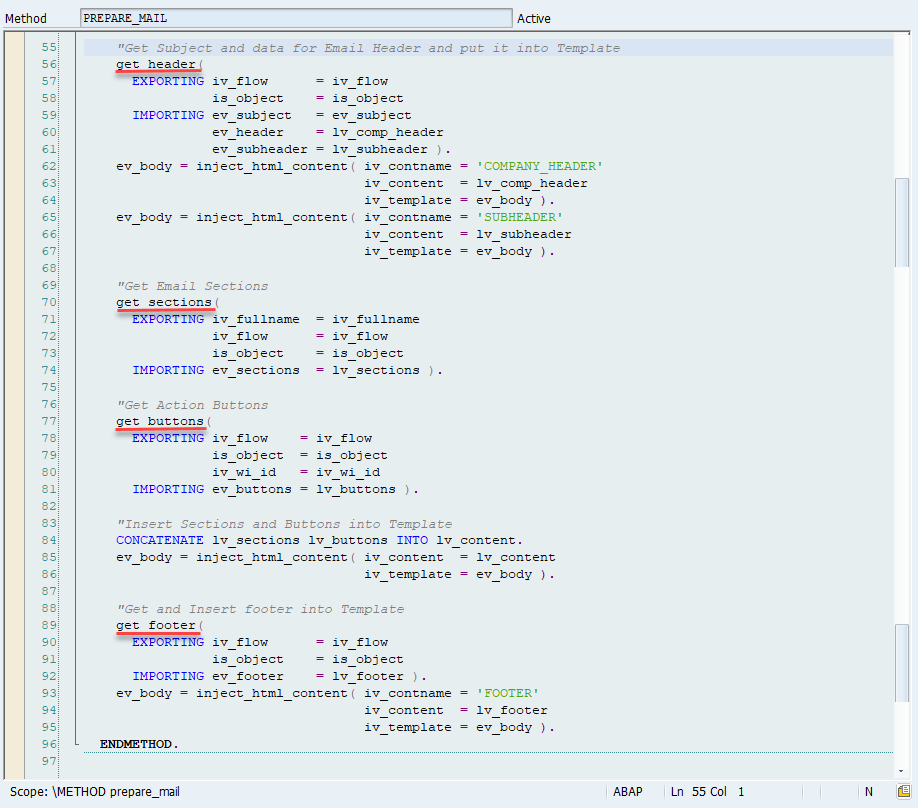This screenshot has height=808, width=918.
Task: Click ev_buttons on line 81
Action: [x=252, y=489]
